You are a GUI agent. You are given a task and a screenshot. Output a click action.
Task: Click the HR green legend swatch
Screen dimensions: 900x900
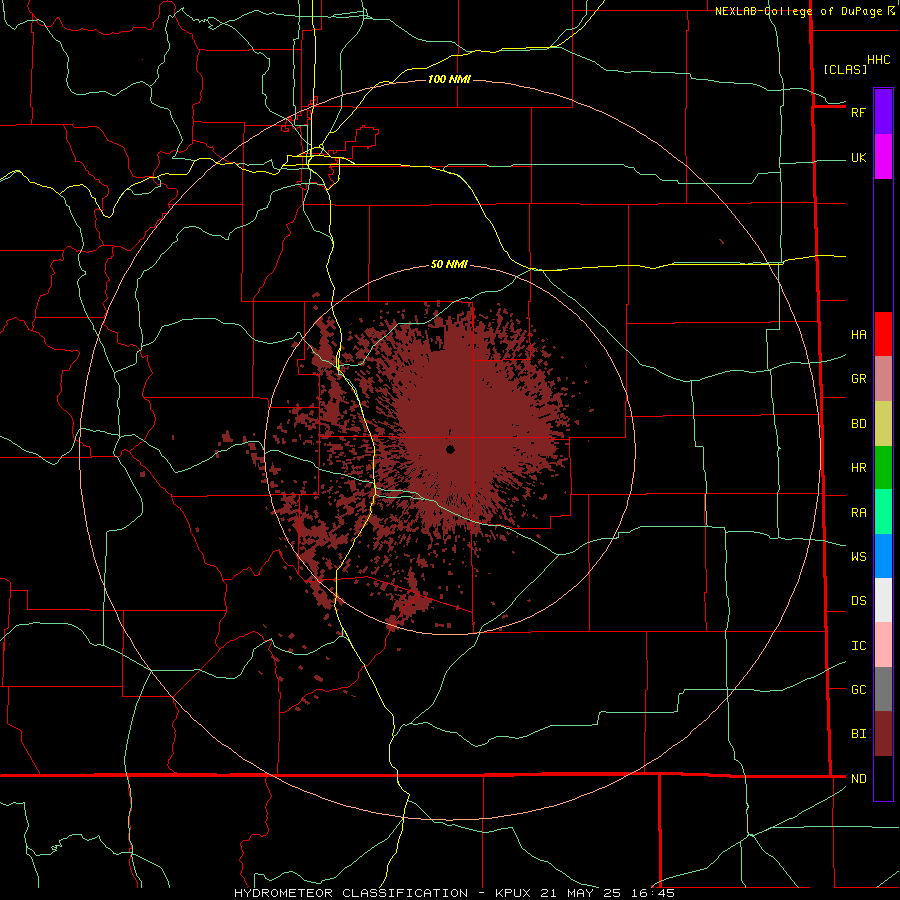click(x=883, y=468)
